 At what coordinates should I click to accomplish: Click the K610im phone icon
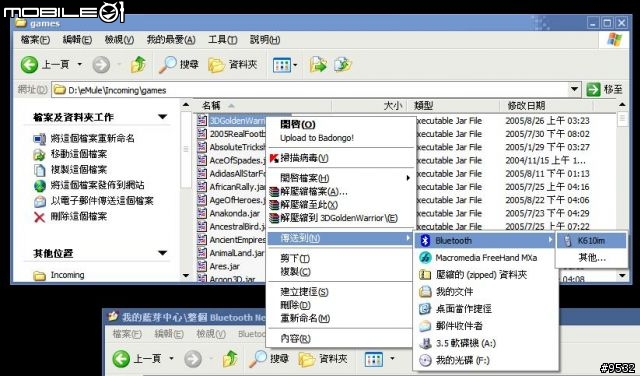568,241
